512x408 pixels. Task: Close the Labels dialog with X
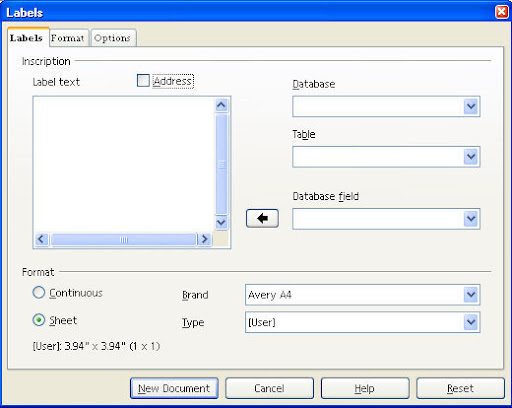(502, 12)
